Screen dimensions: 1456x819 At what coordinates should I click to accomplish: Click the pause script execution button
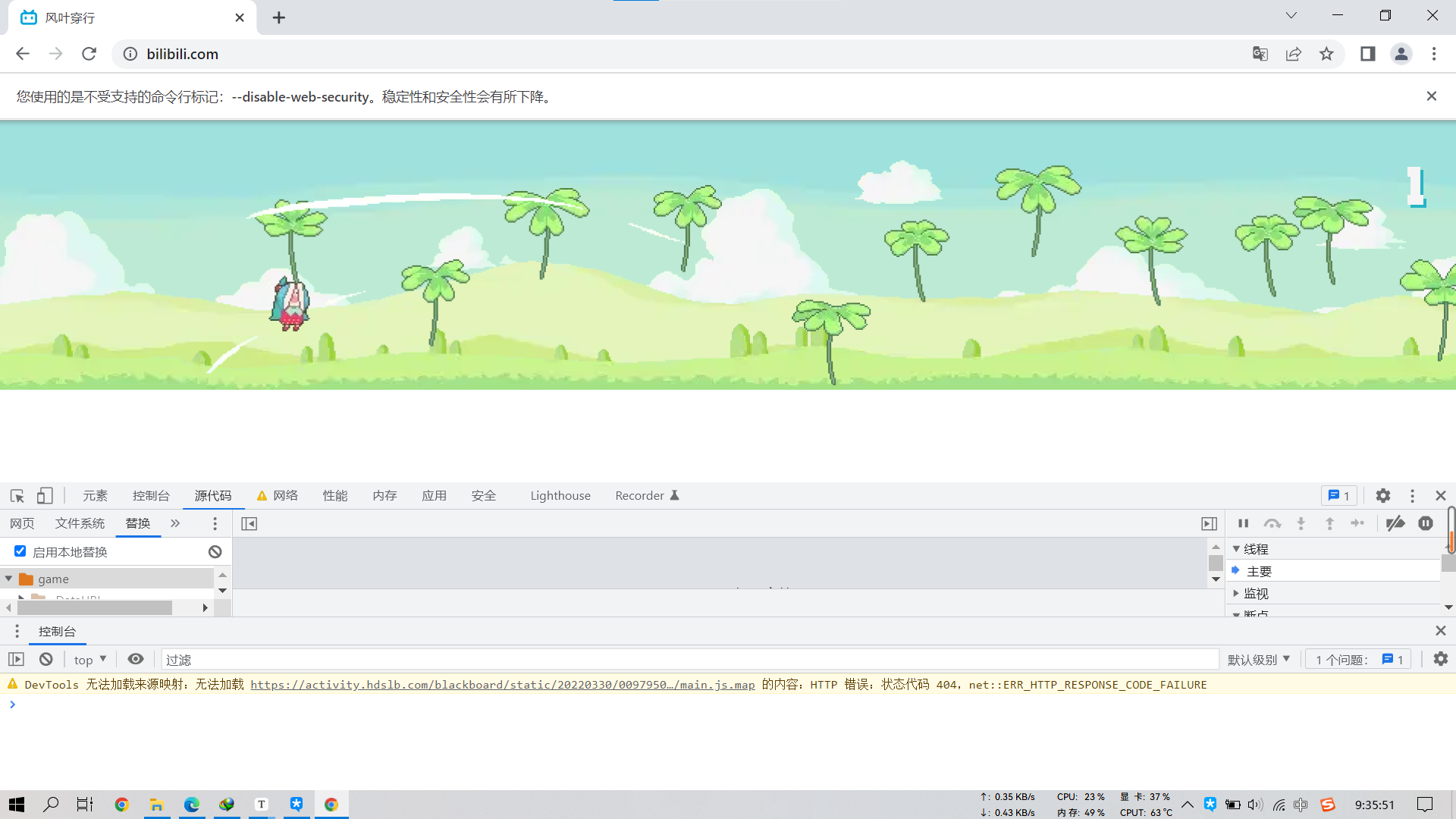coord(1243,523)
